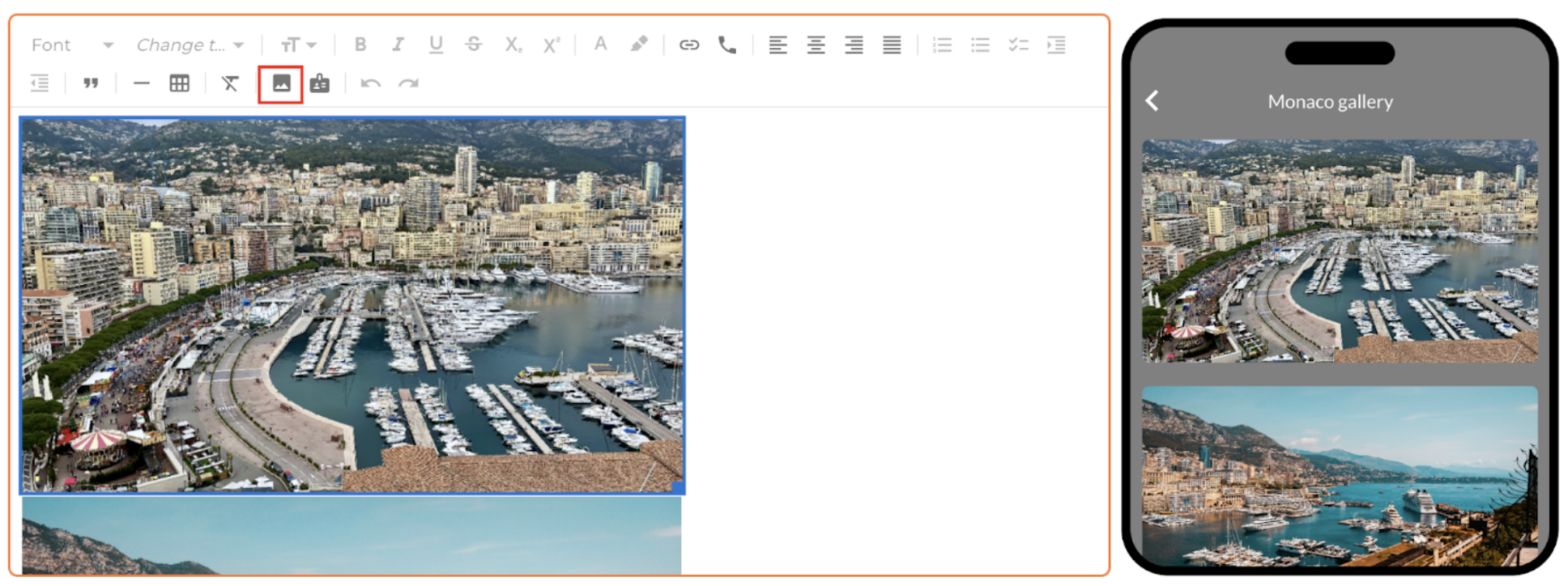1568x586 pixels.
Task: Click the contact card badge icon
Action: coord(320,83)
